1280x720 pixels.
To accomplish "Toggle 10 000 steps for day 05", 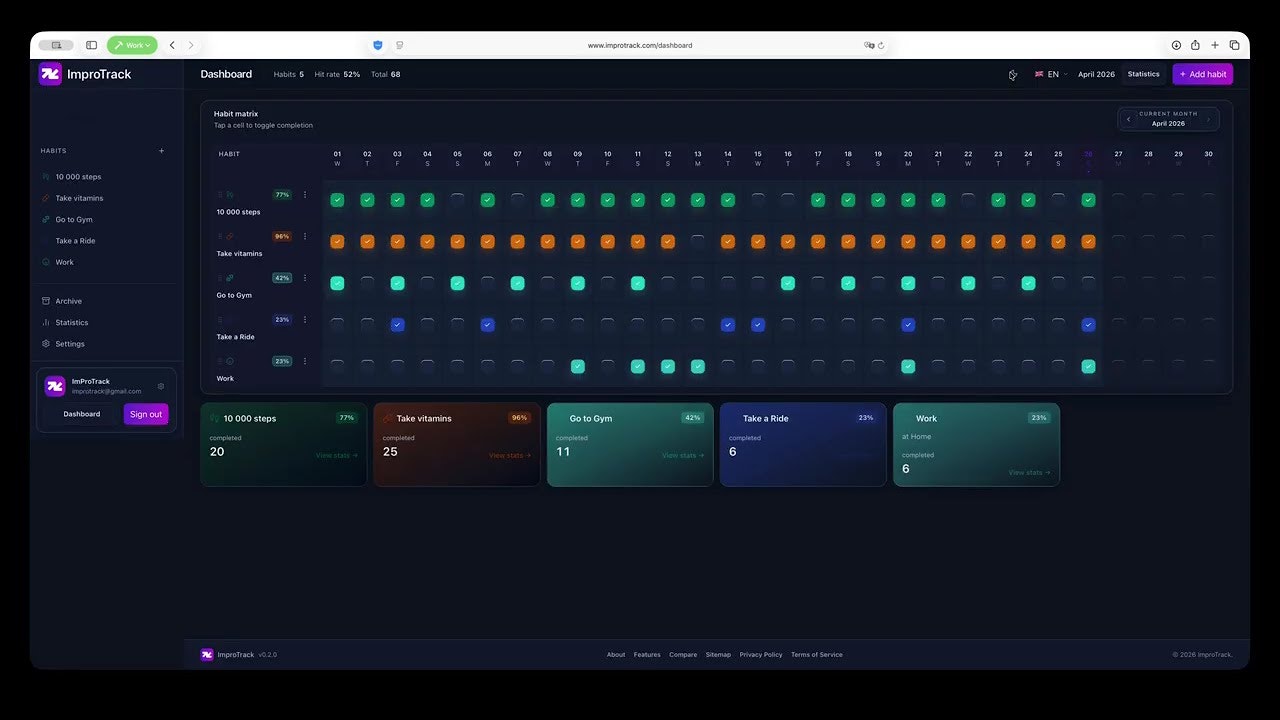I will (x=457, y=200).
